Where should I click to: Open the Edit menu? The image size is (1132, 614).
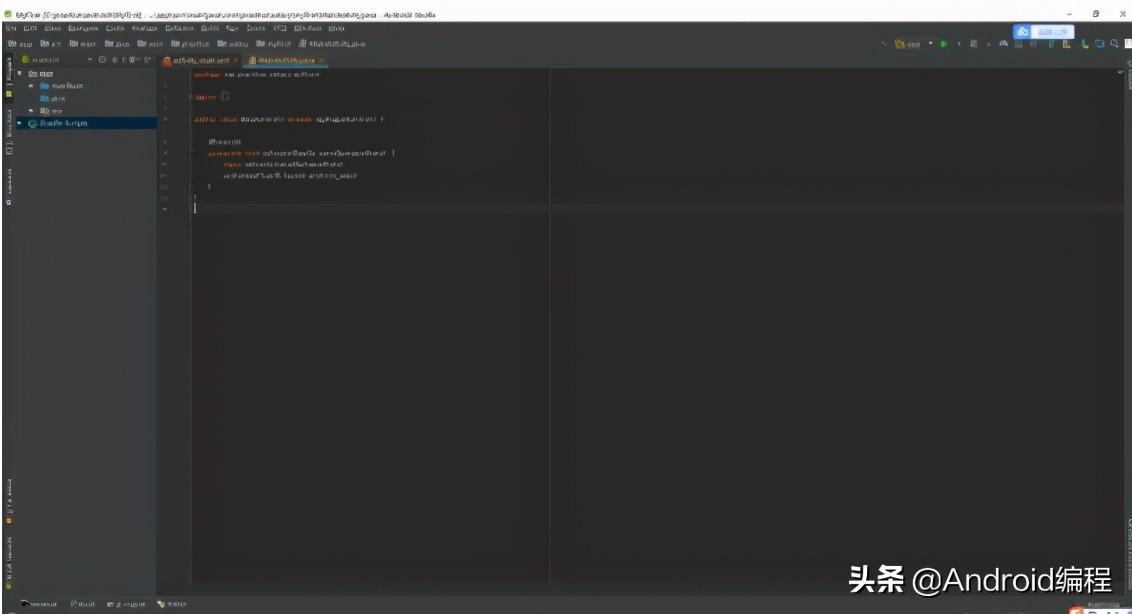[x=30, y=28]
